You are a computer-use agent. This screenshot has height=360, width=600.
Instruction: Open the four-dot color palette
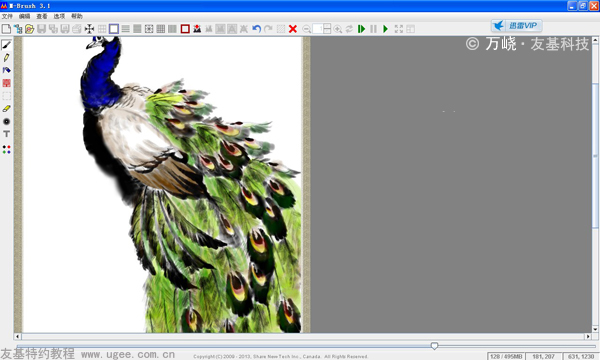tap(7, 149)
